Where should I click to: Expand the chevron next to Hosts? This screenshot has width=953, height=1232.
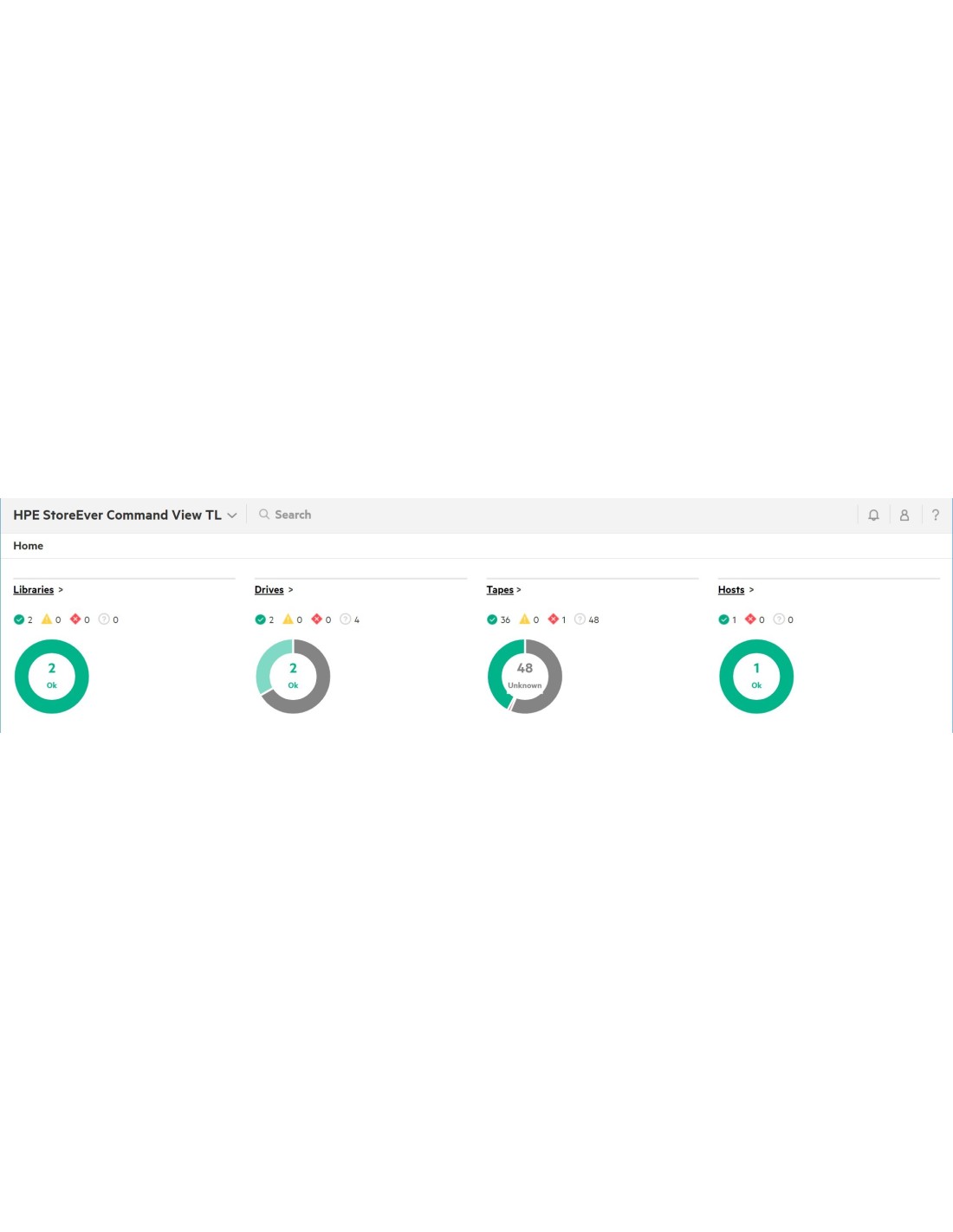[x=751, y=590]
